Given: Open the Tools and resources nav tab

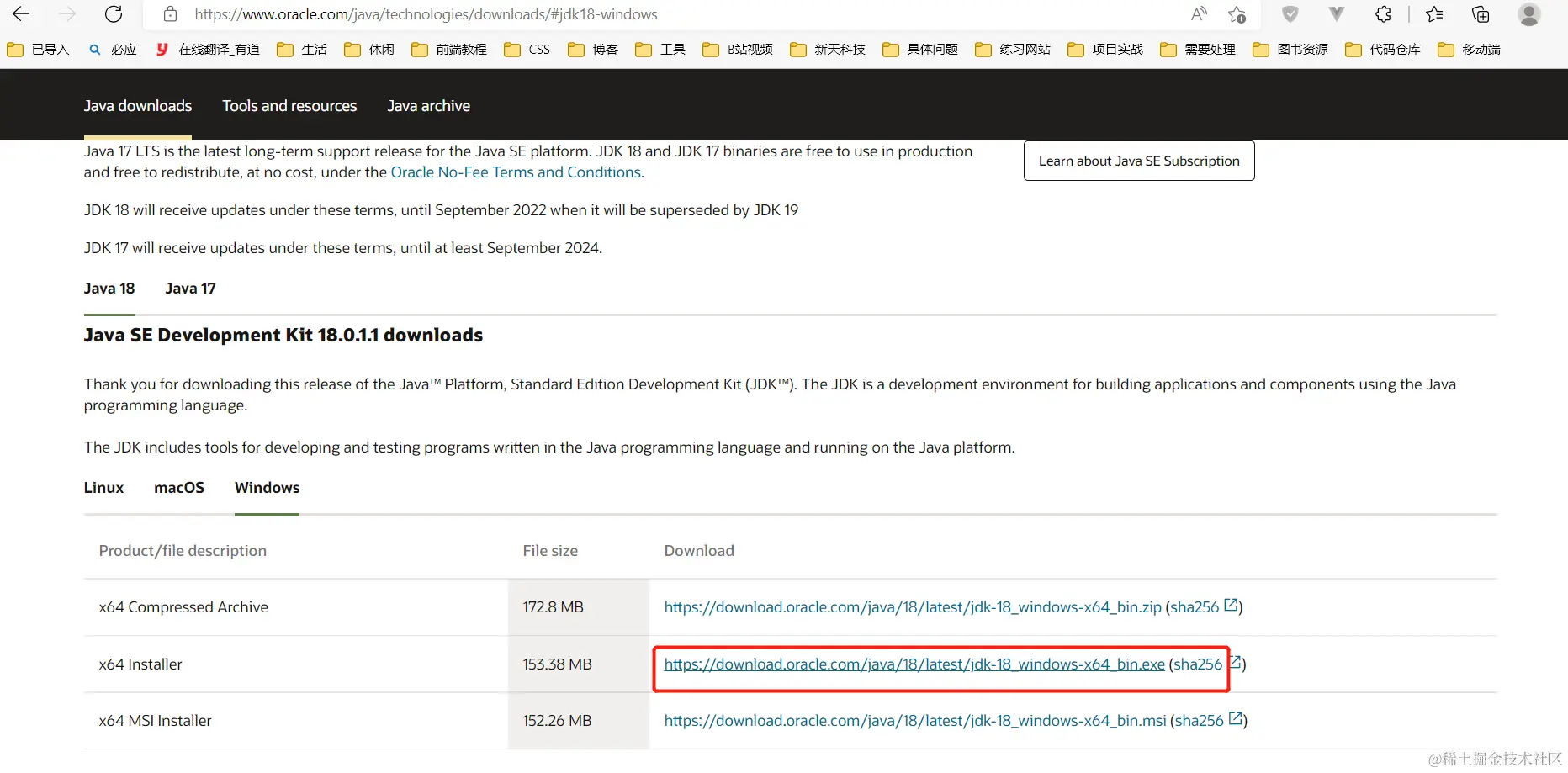Looking at the screenshot, I should [289, 106].
